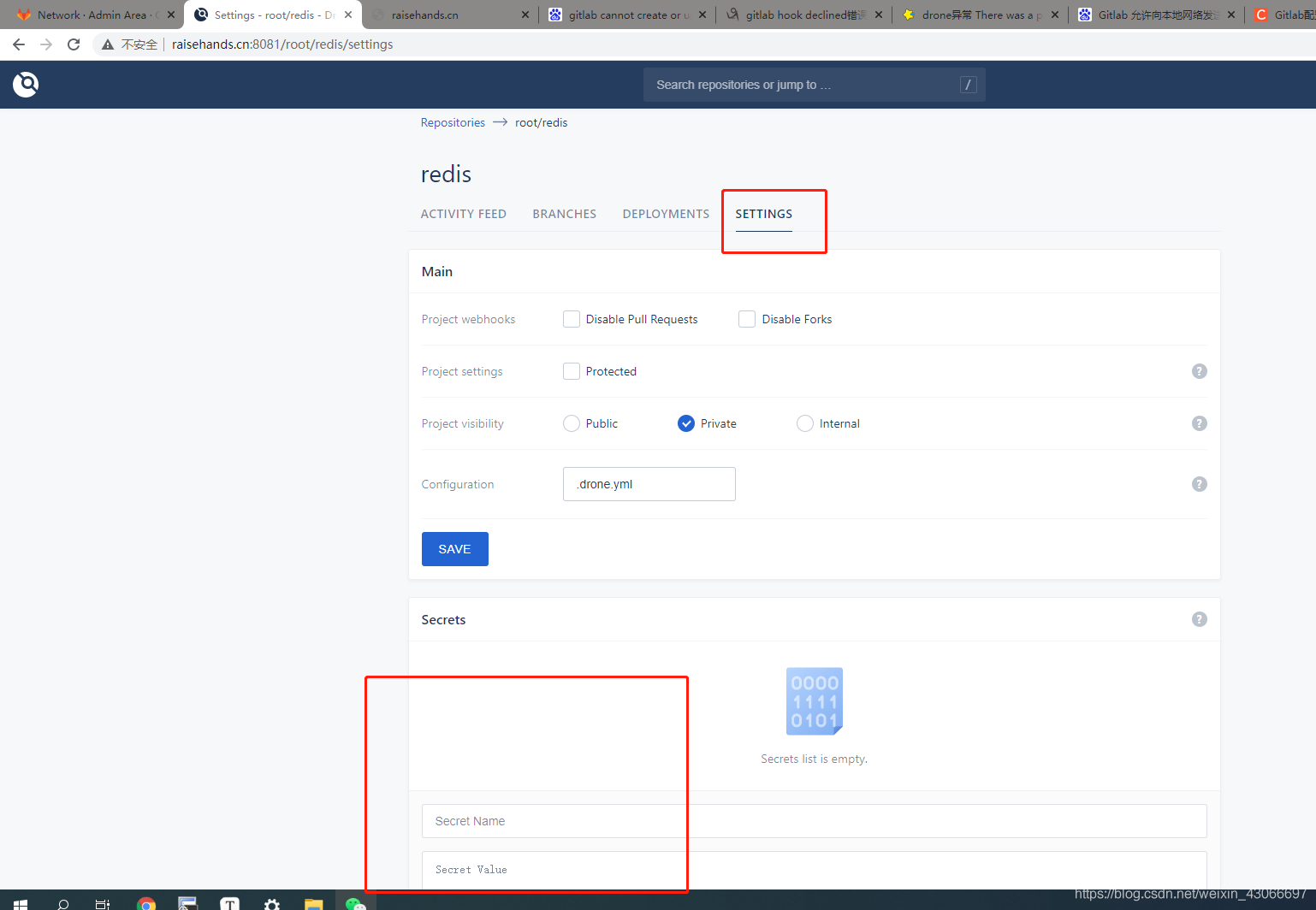Check the Disable Forks checkbox
The width and height of the screenshot is (1316, 910).
(747, 319)
